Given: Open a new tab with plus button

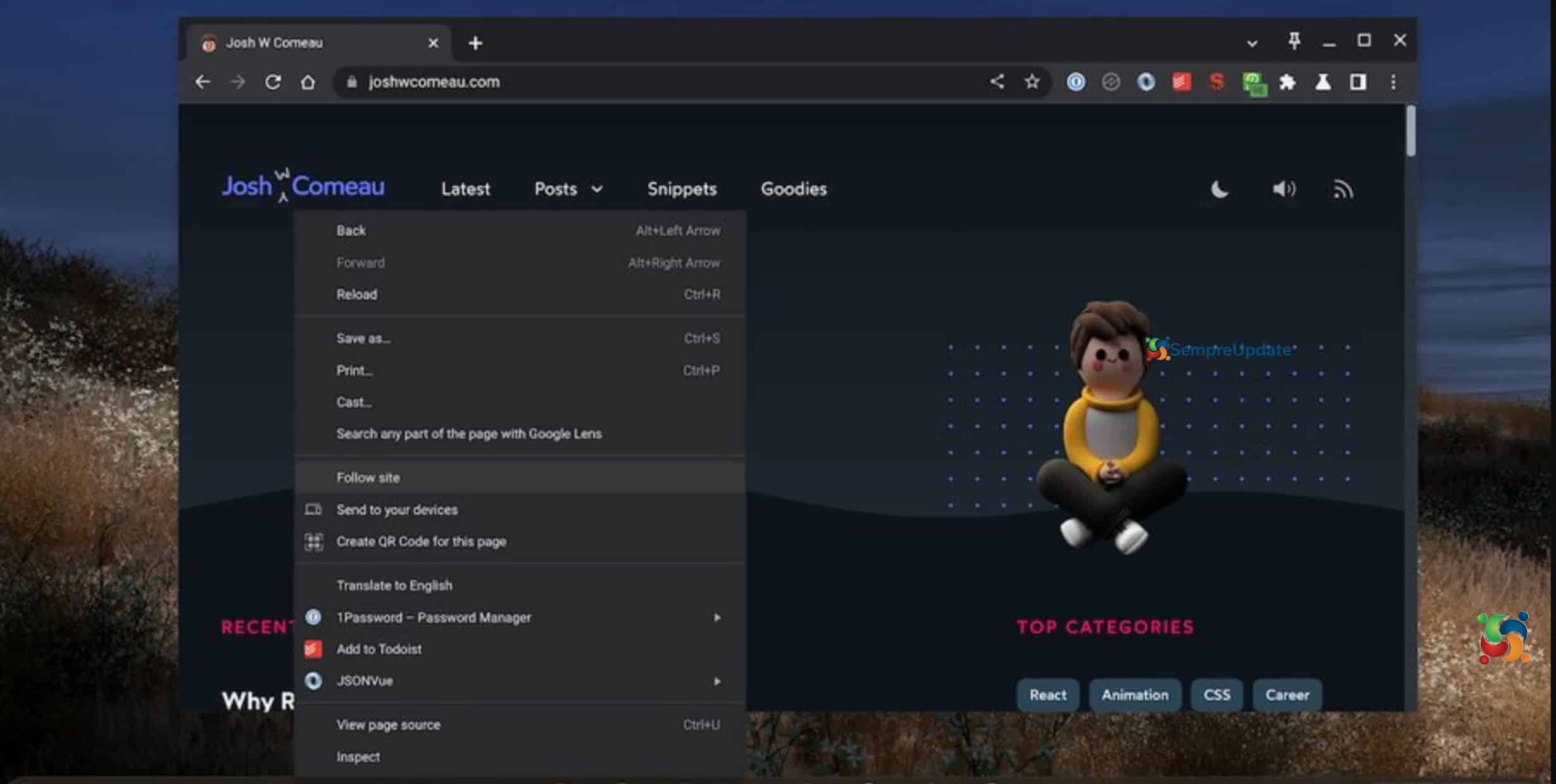Looking at the screenshot, I should tap(475, 43).
